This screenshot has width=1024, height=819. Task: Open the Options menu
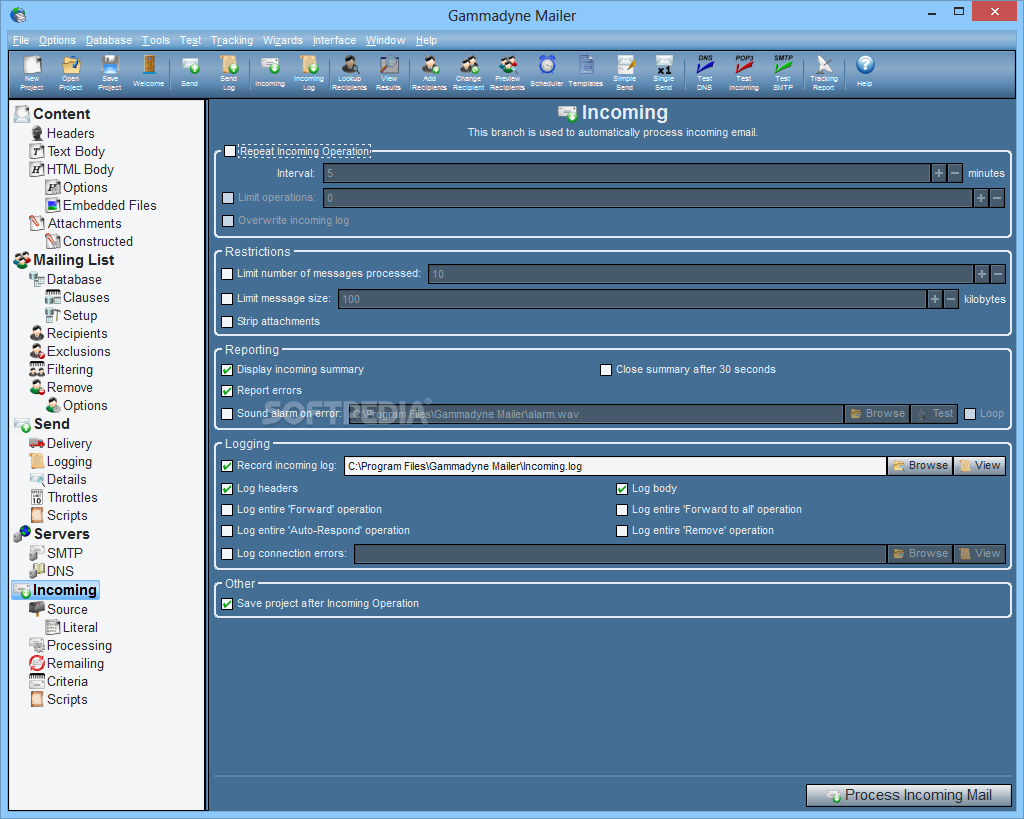coord(57,40)
